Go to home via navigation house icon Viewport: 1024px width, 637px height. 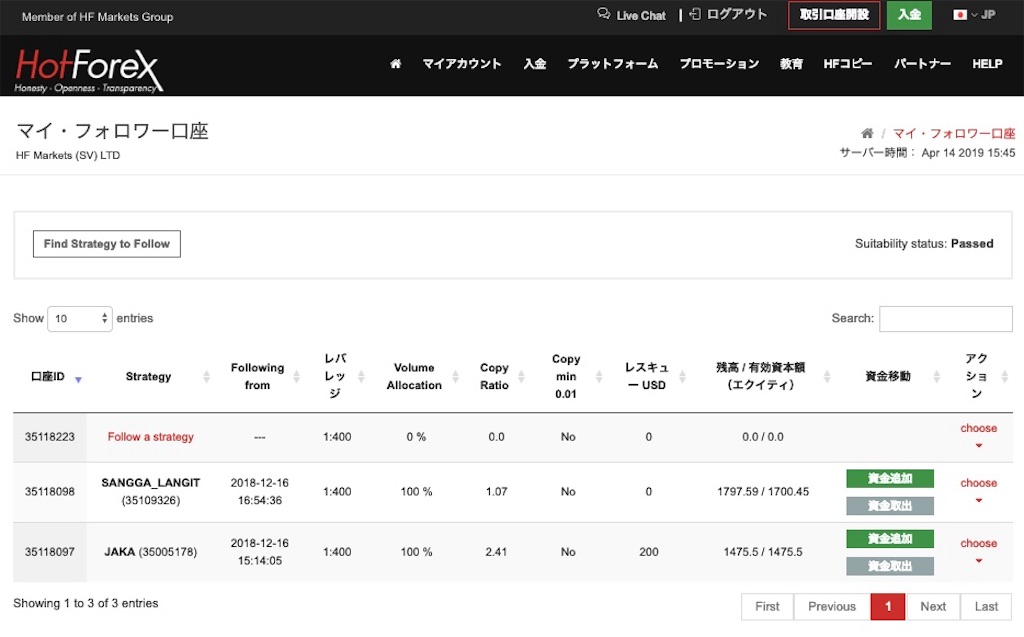[395, 63]
